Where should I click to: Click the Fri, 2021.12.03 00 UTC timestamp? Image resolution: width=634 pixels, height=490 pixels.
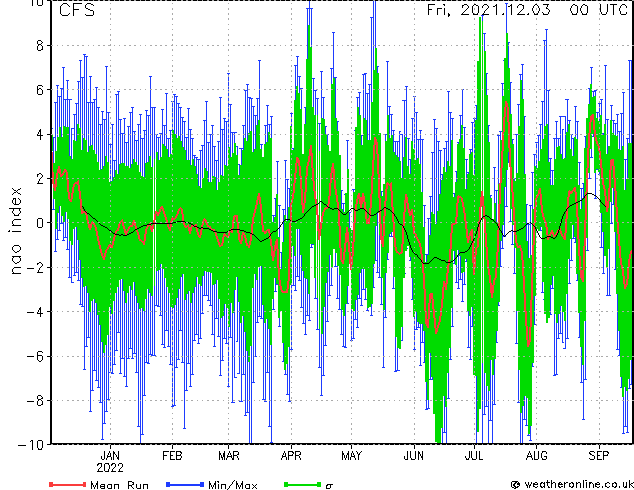pyautogui.click(x=527, y=10)
